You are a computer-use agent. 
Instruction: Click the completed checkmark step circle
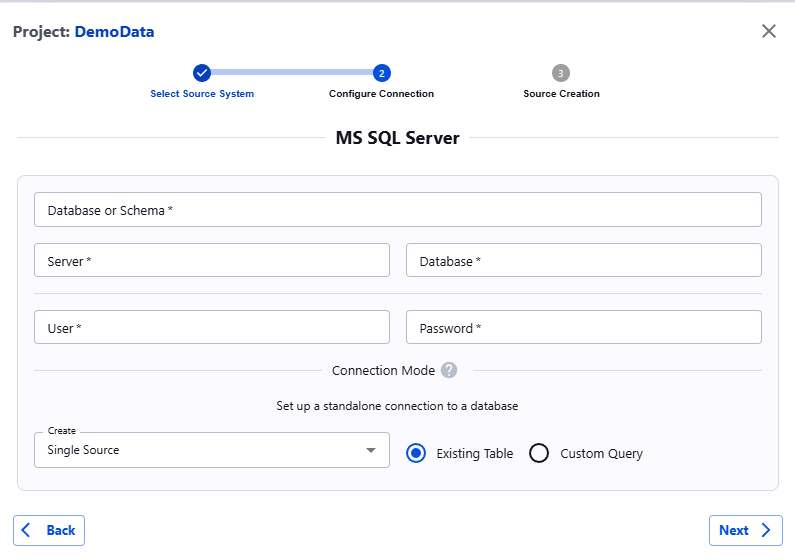[x=202, y=73]
